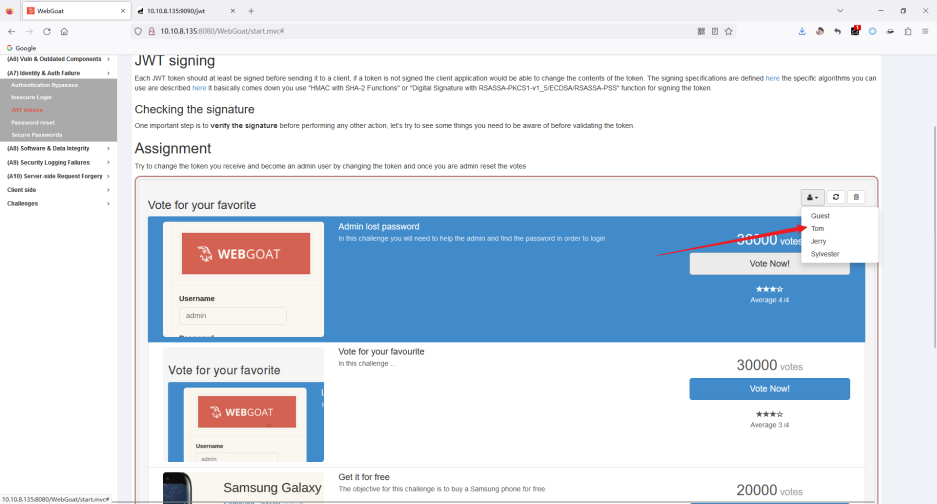Open the Google bookmark
This screenshot has width=937, height=504.
point(22,48)
